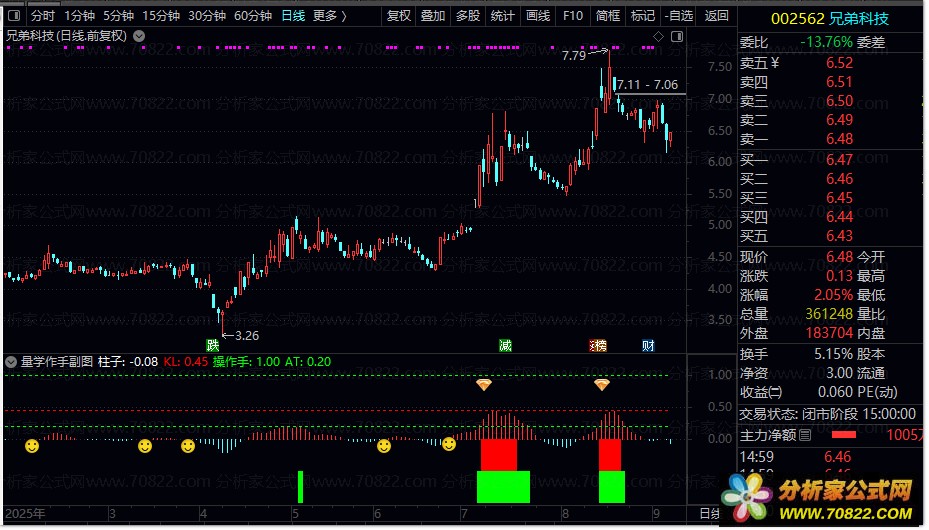Click the 卖五 price 6.52

coord(840,63)
